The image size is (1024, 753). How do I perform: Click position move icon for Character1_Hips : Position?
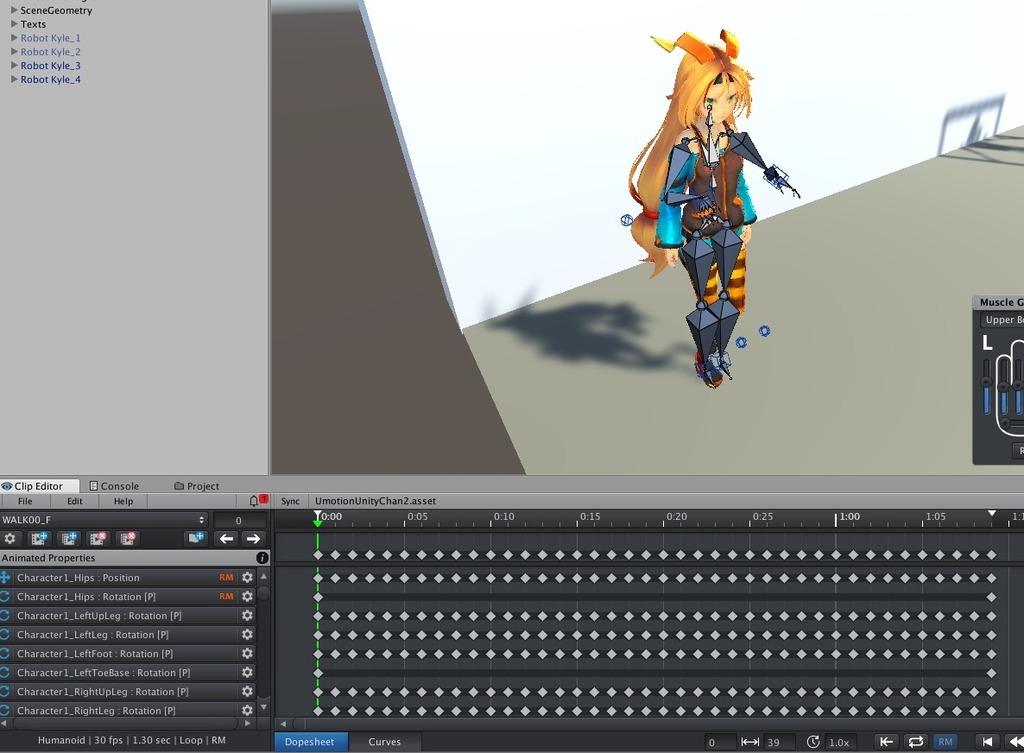[x=5, y=577]
